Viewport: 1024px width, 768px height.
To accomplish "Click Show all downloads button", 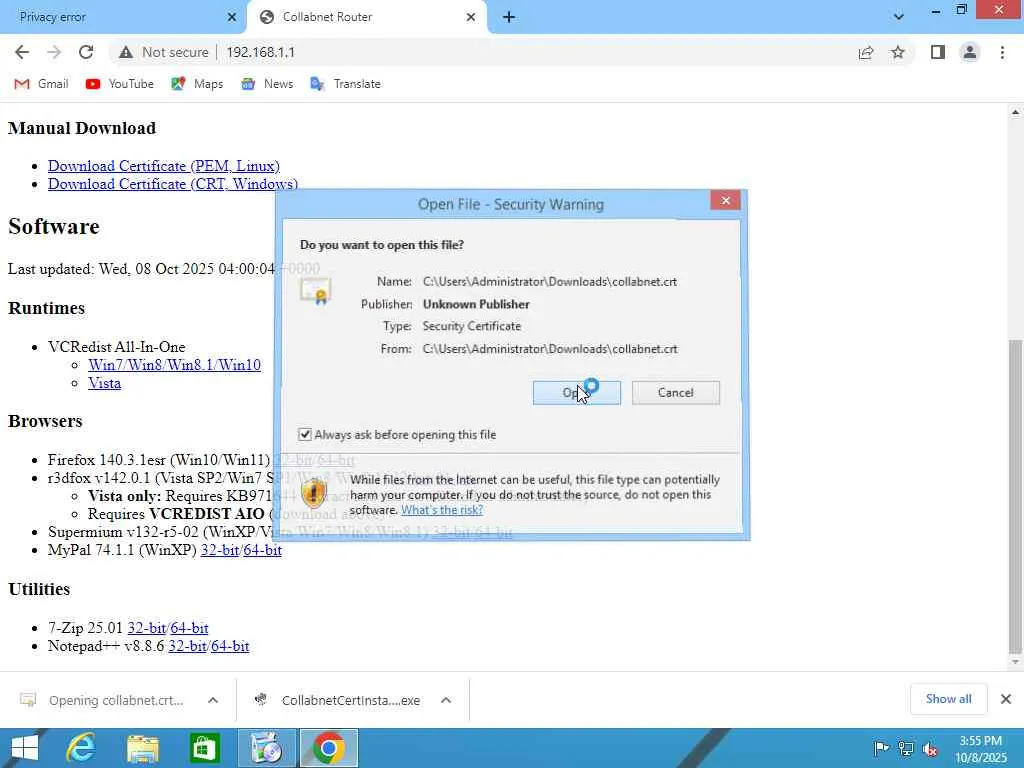I will [948, 699].
